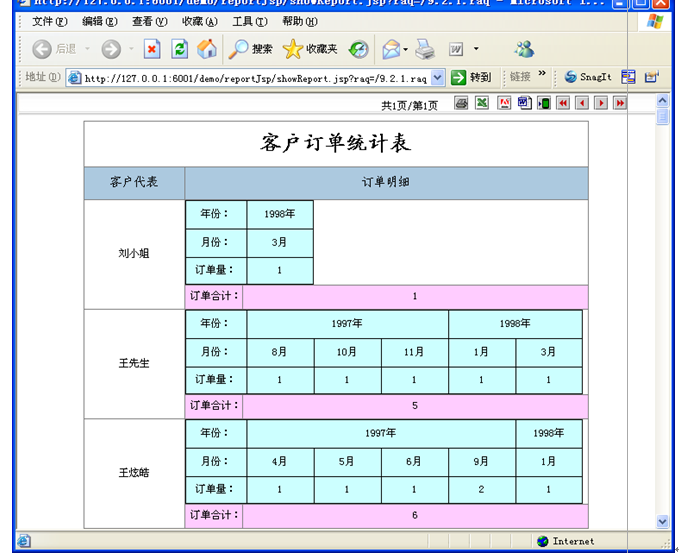679x553 pixels.
Task: Click the 10月 month cell
Action: coord(347,352)
